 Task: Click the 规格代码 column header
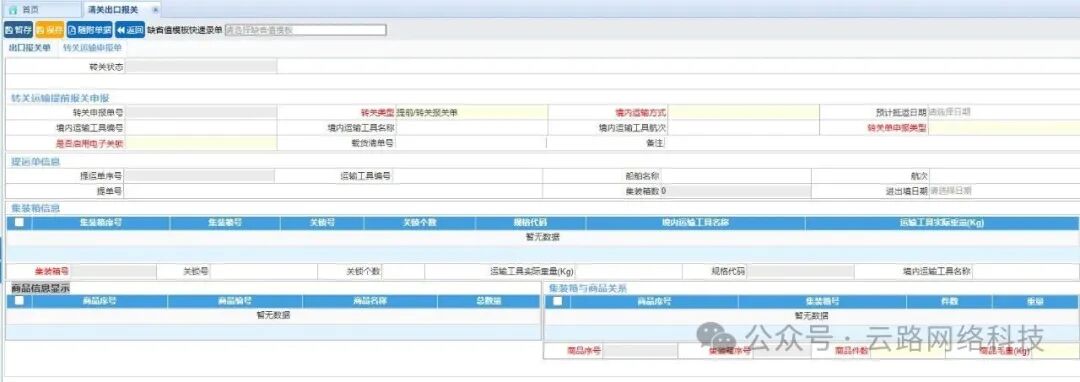click(530, 222)
